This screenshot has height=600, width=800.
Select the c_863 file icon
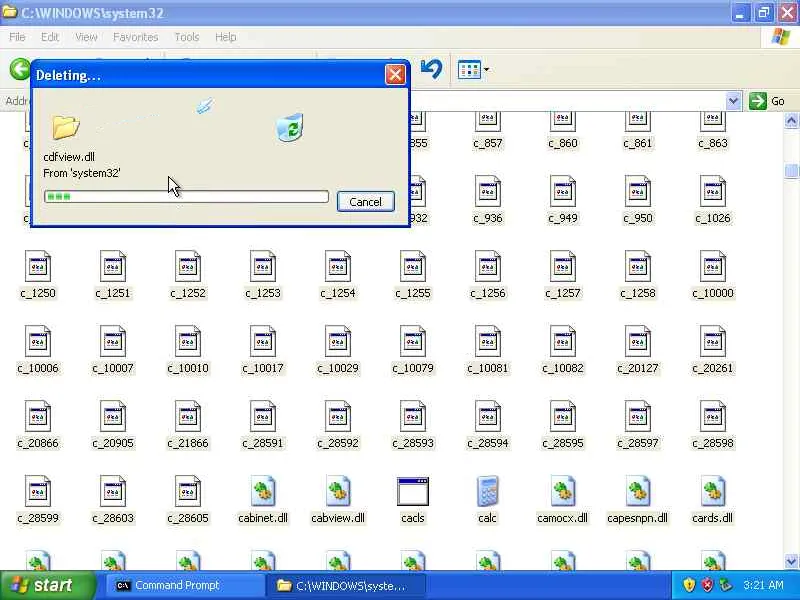(x=713, y=121)
